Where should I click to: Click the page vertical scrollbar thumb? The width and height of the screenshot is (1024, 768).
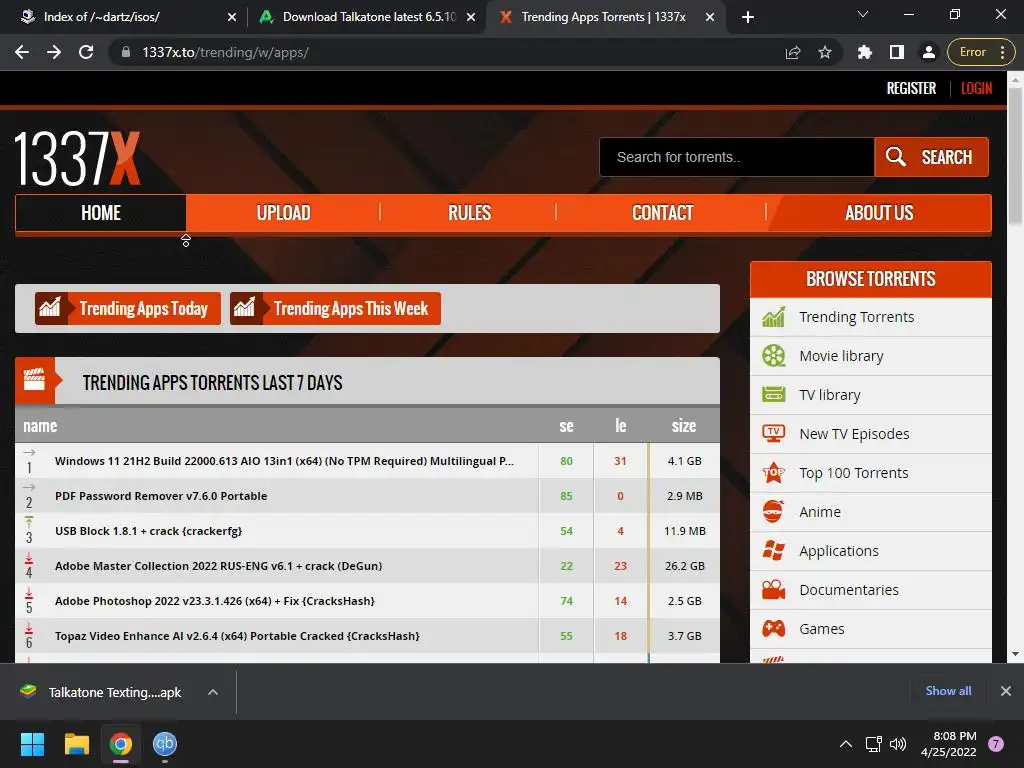pos(1015,157)
